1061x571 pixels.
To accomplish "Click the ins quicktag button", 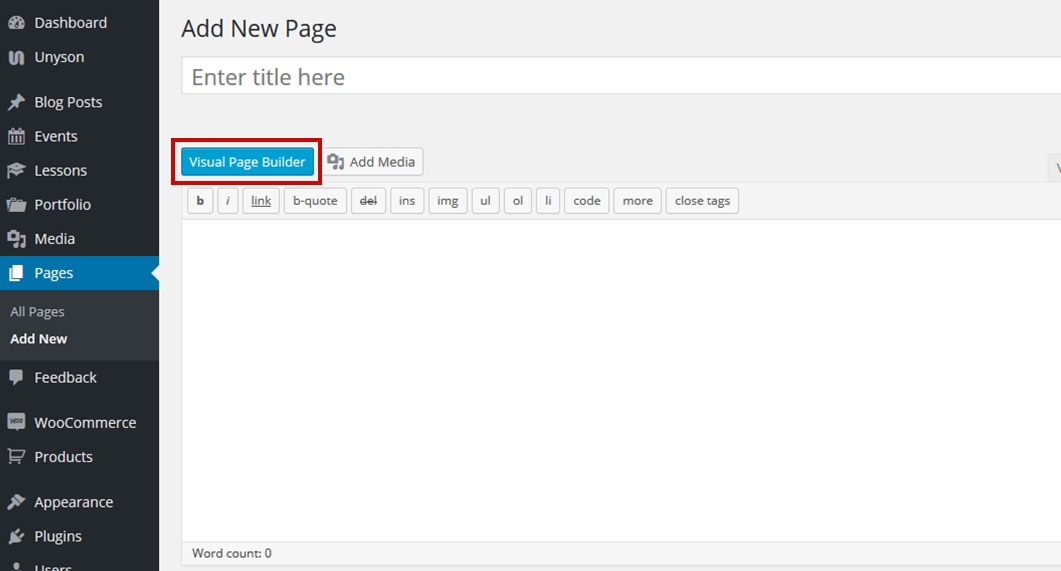I will pos(407,201).
